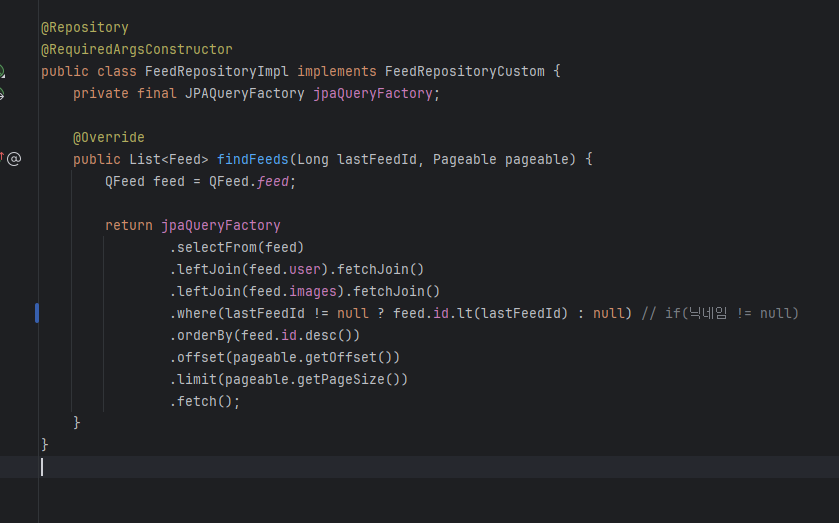839x523 pixels.
Task: Click the .selectFrom(feed) call
Action: (x=237, y=247)
